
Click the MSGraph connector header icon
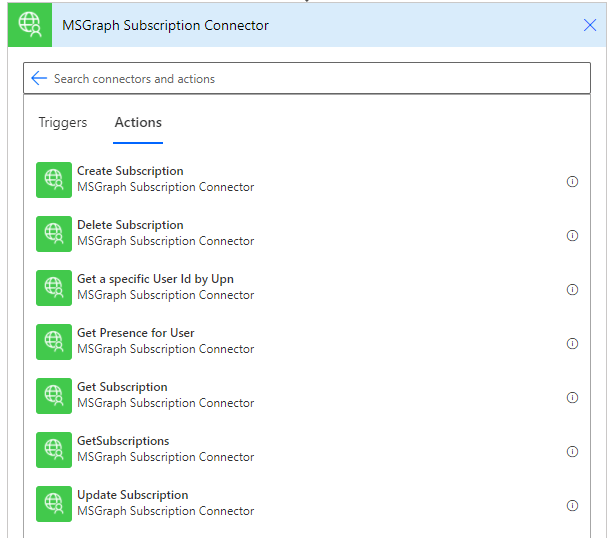pos(29,25)
